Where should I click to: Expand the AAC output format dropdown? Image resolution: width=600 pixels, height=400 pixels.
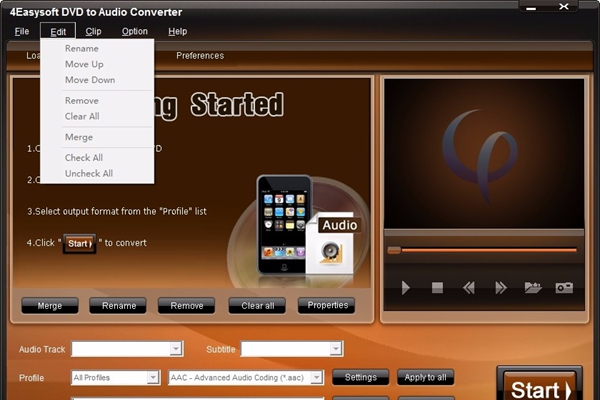(316, 377)
